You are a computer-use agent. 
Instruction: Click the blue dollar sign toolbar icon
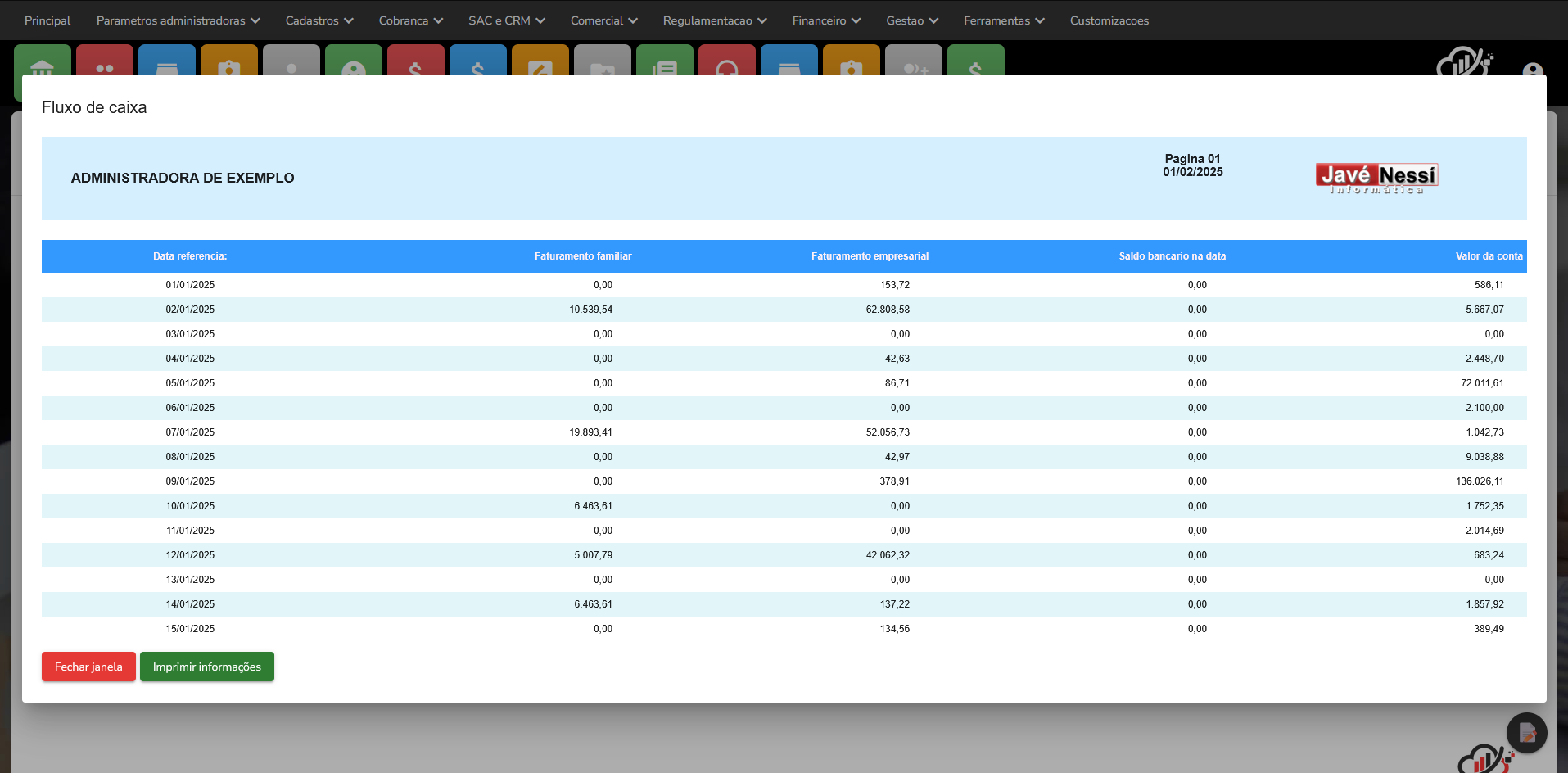[x=477, y=62]
